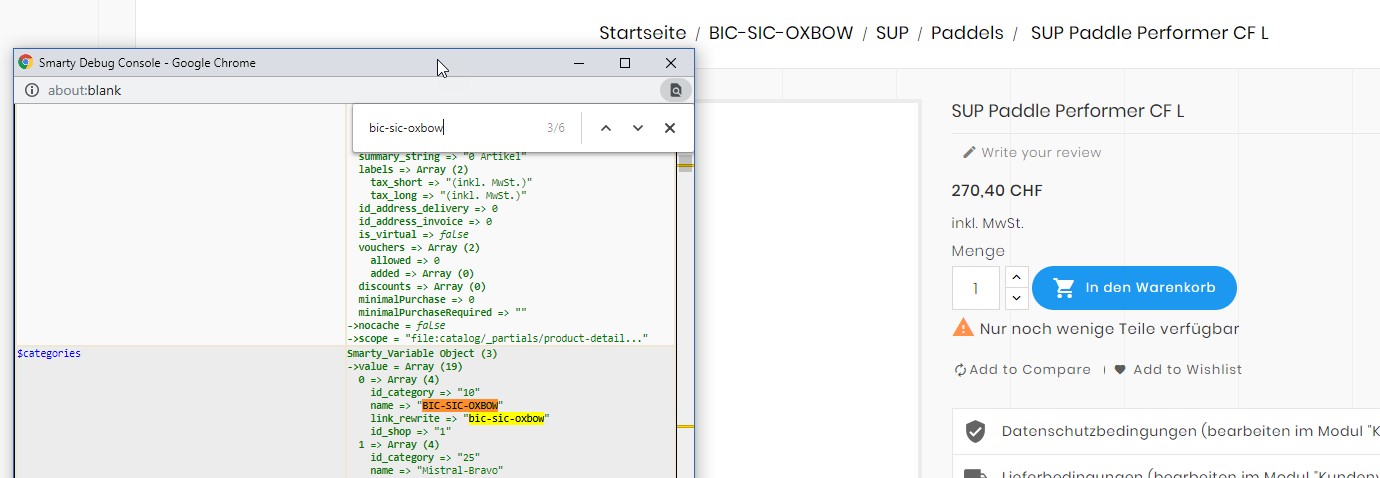This screenshot has width=1380, height=478.
Task: Click the Chrome logo in debug console title bar
Action: pos(26,62)
